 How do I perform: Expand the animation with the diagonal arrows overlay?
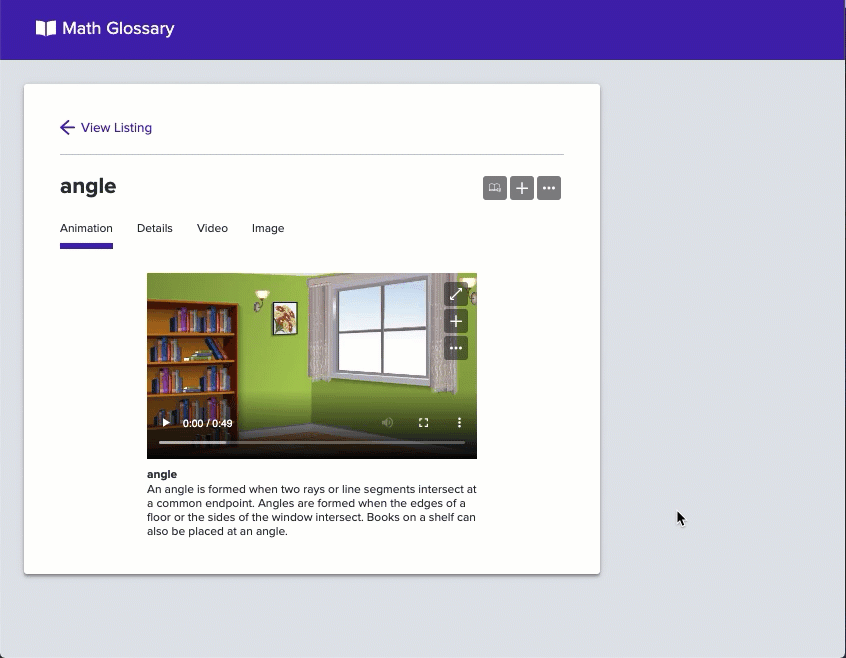coord(456,294)
